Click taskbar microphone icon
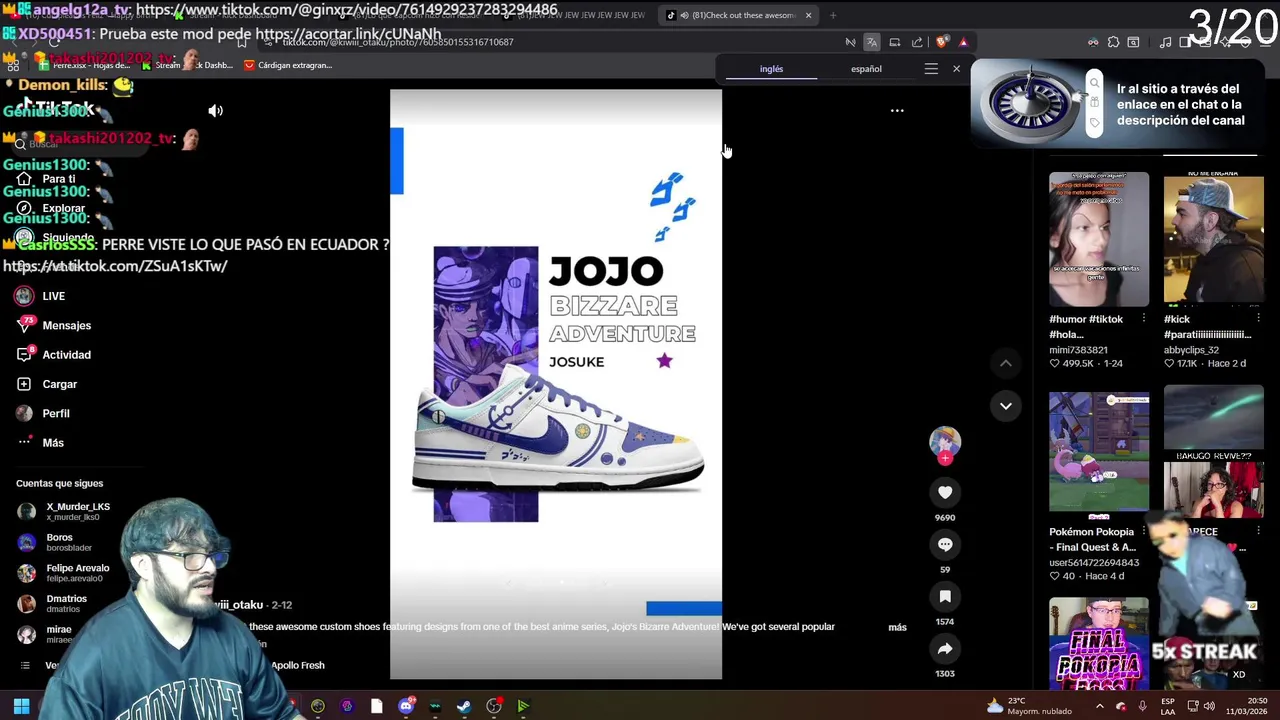Viewport: 1280px width, 720px height. (x=1142, y=706)
